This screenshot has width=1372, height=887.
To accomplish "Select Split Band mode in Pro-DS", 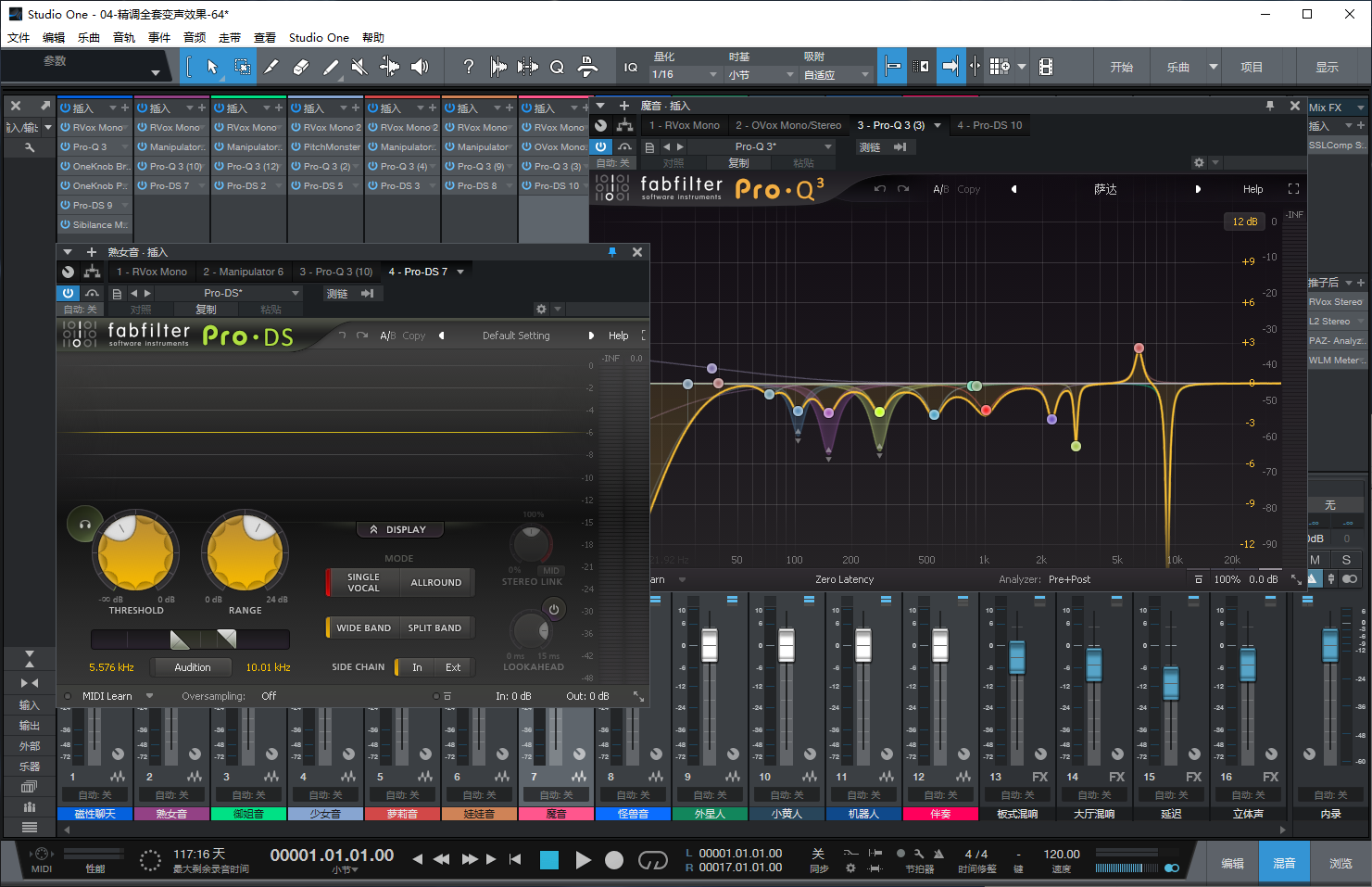I will click(x=434, y=628).
